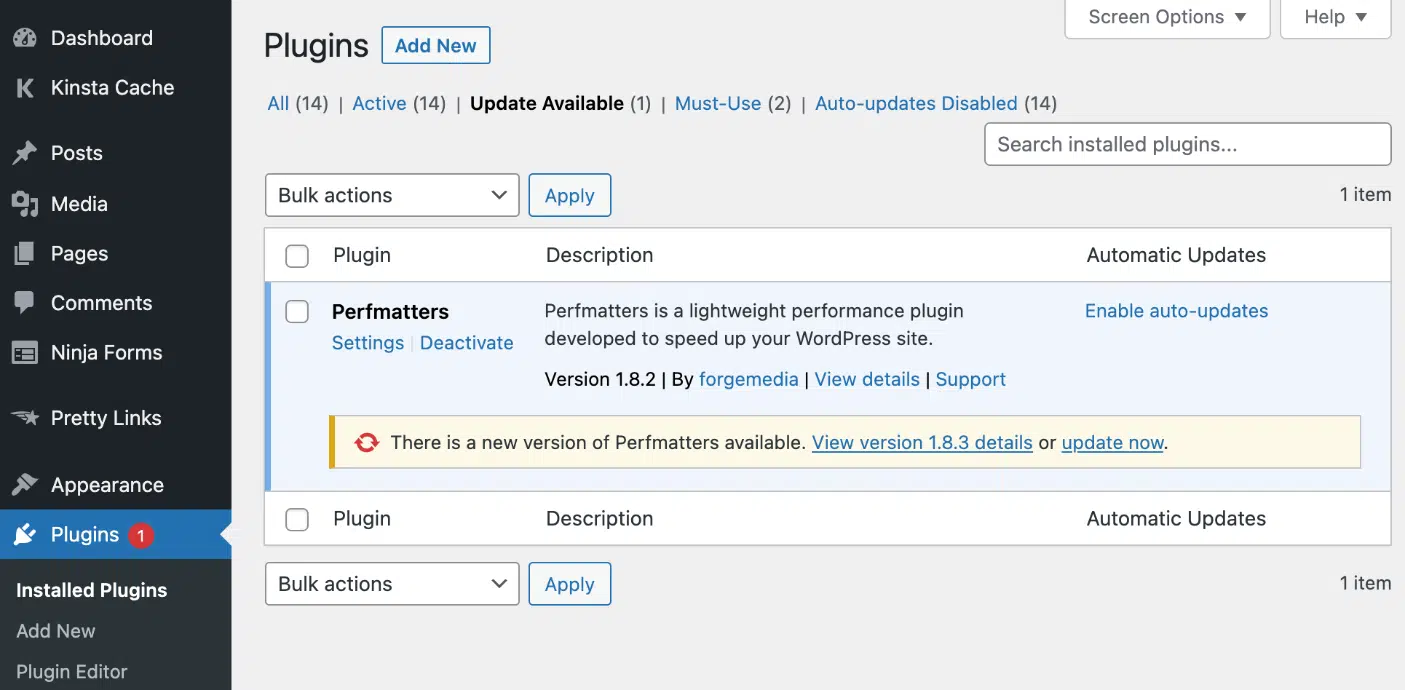Switch to the Must-Use plugins filter

click(719, 103)
